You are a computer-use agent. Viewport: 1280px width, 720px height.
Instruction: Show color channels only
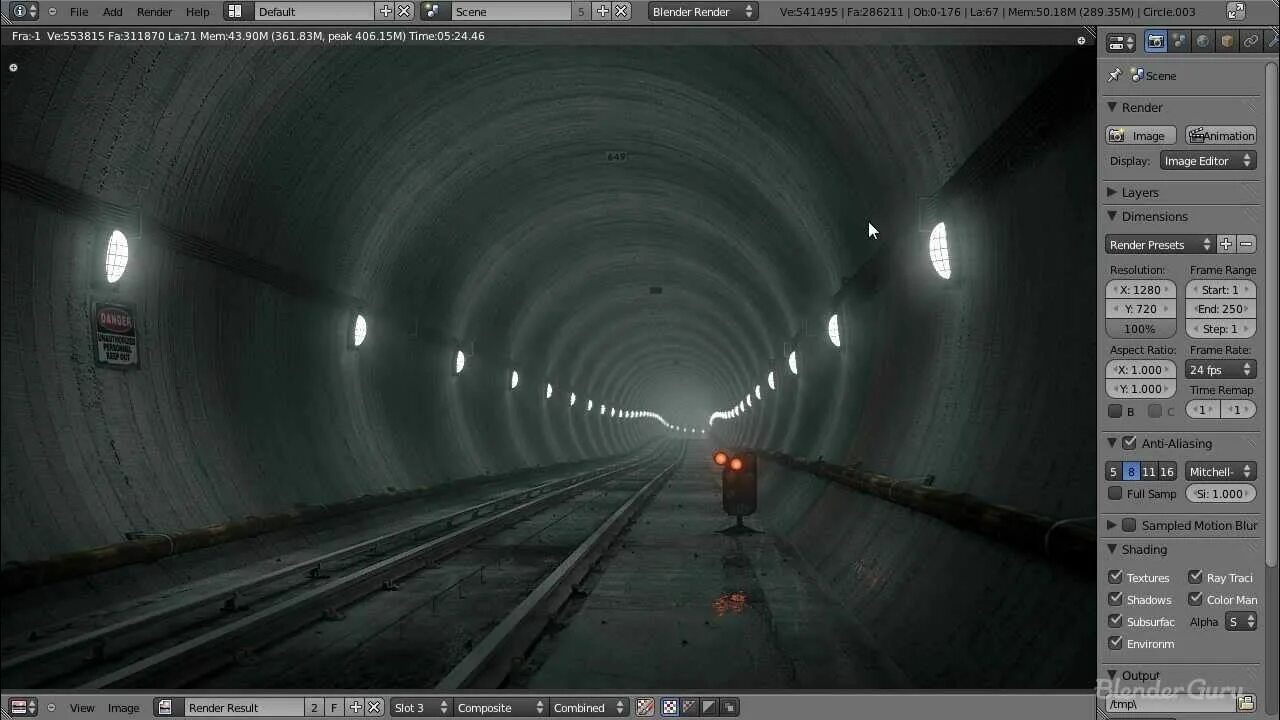pos(669,707)
